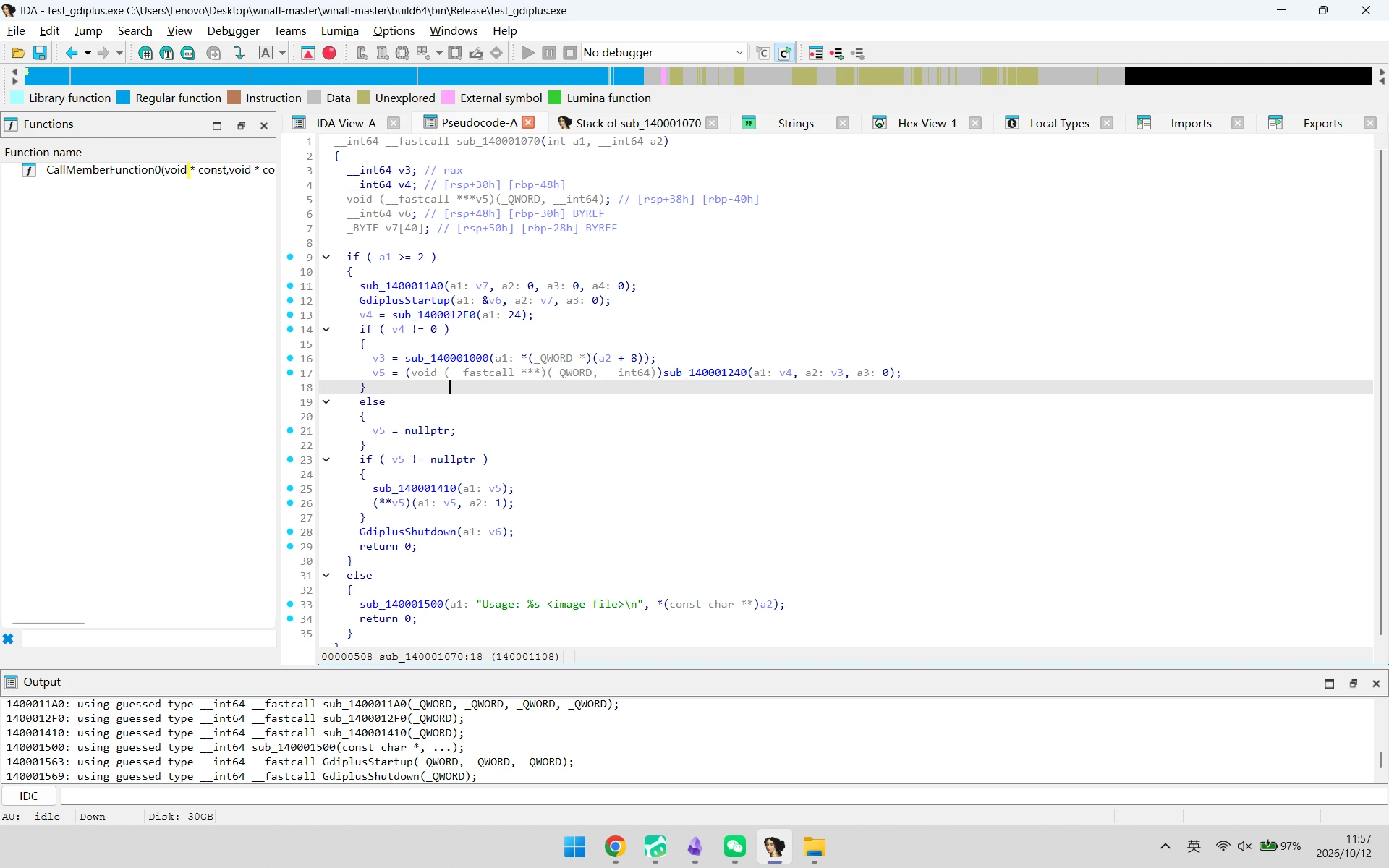Open Chrome from the taskbar
Screen dimensions: 1389x868
[x=616, y=846]
